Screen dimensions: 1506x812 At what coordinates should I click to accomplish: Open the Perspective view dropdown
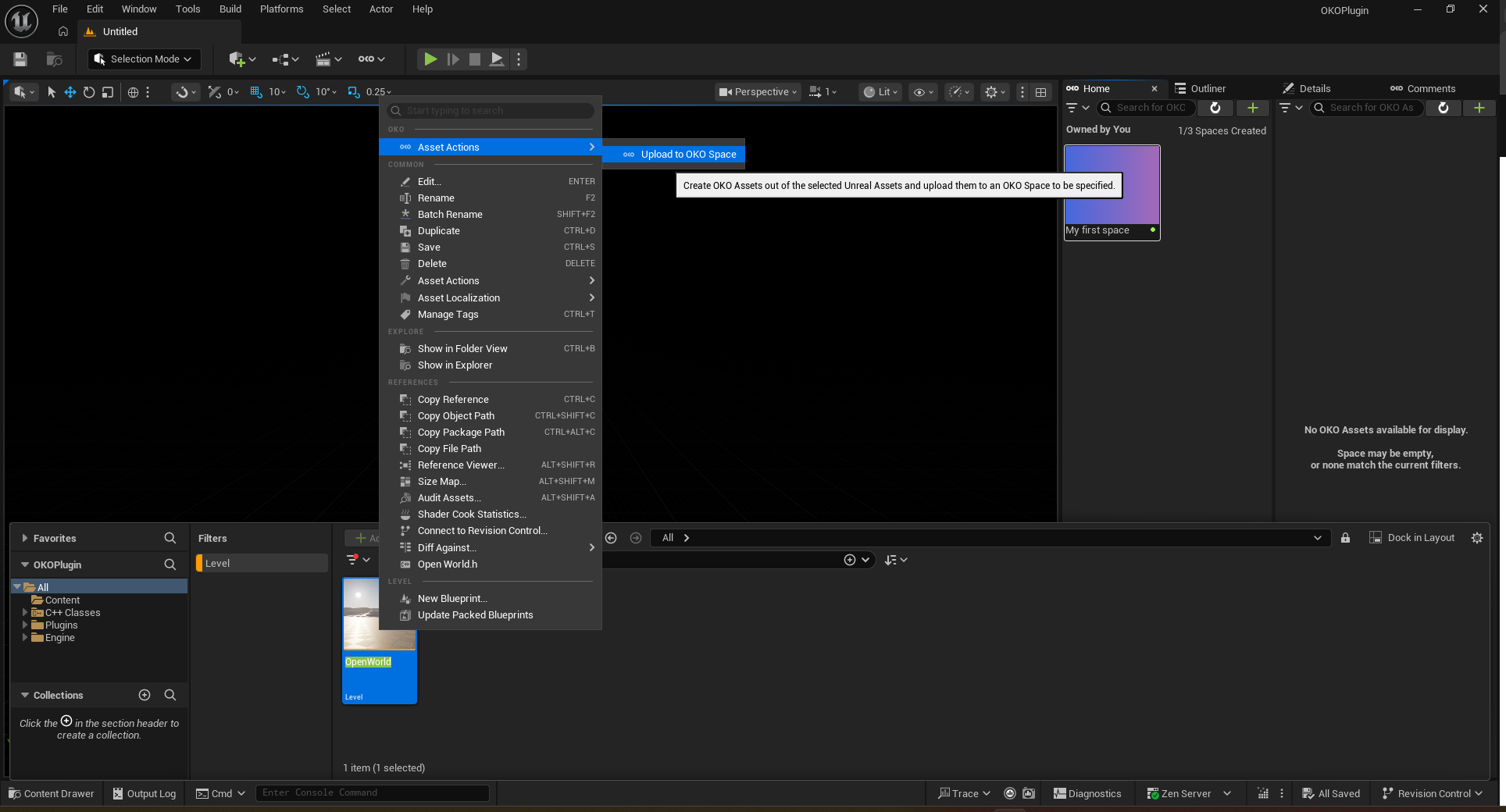(x=758, y=92)
